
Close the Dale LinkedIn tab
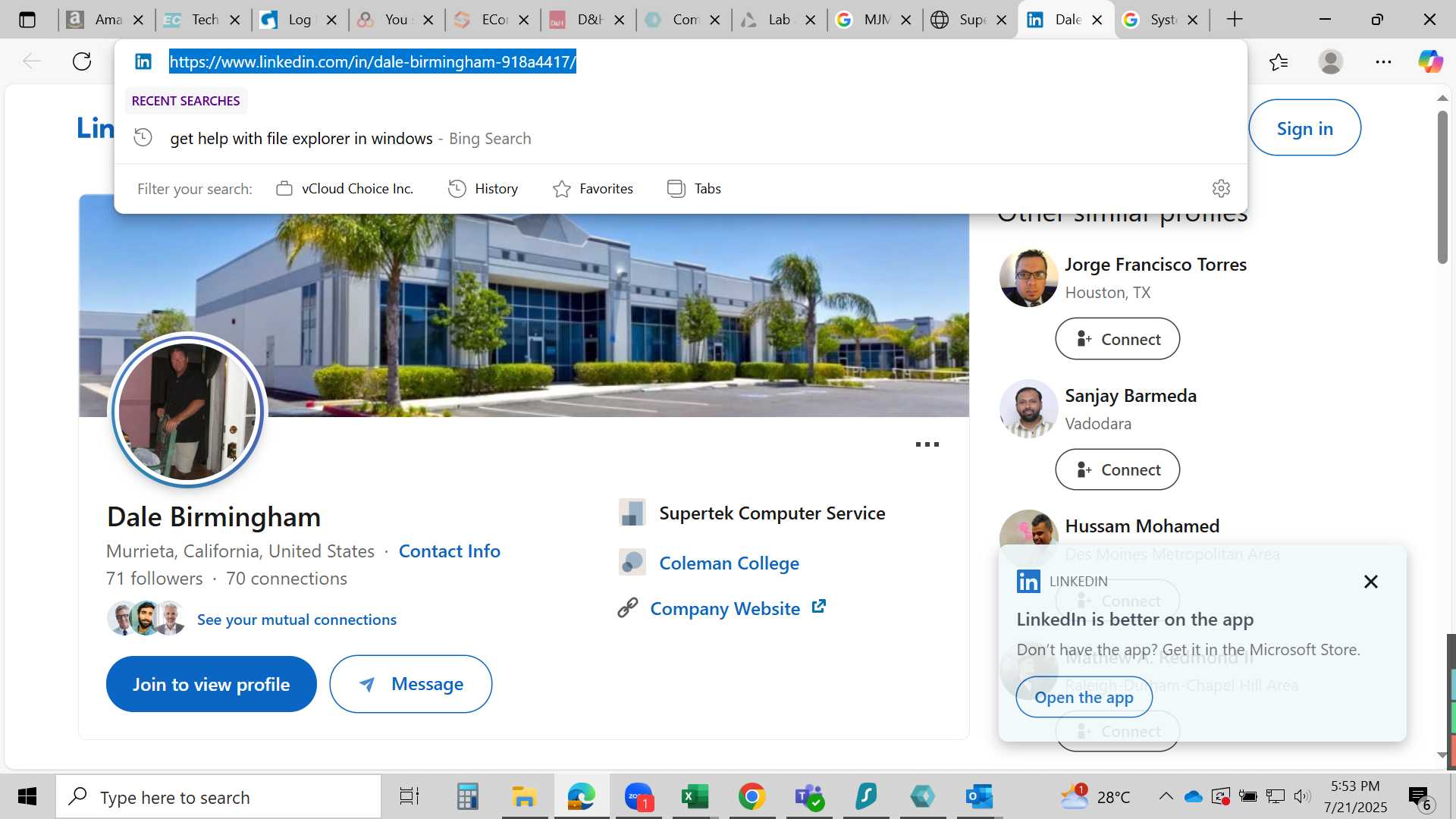click(1097, 20)
